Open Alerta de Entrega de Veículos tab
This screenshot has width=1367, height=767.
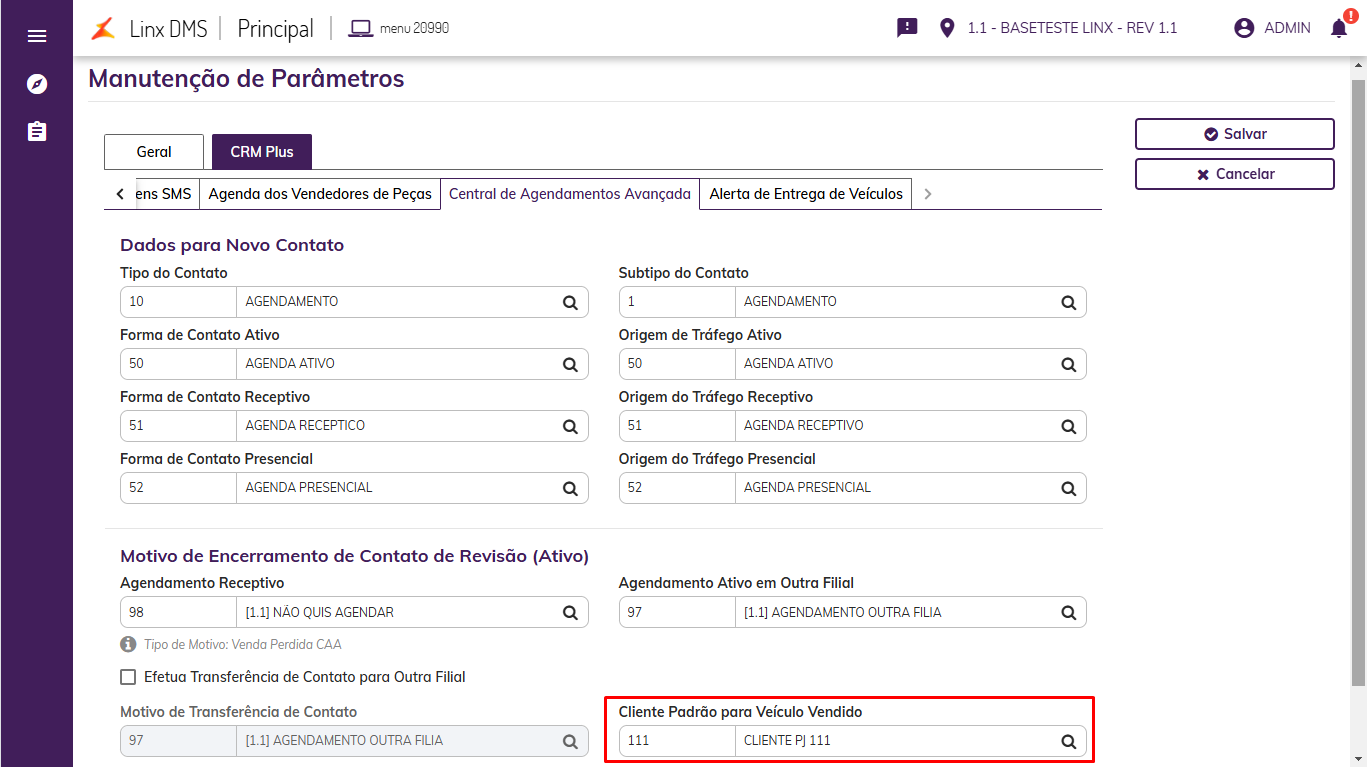click(x=806, y=194)
